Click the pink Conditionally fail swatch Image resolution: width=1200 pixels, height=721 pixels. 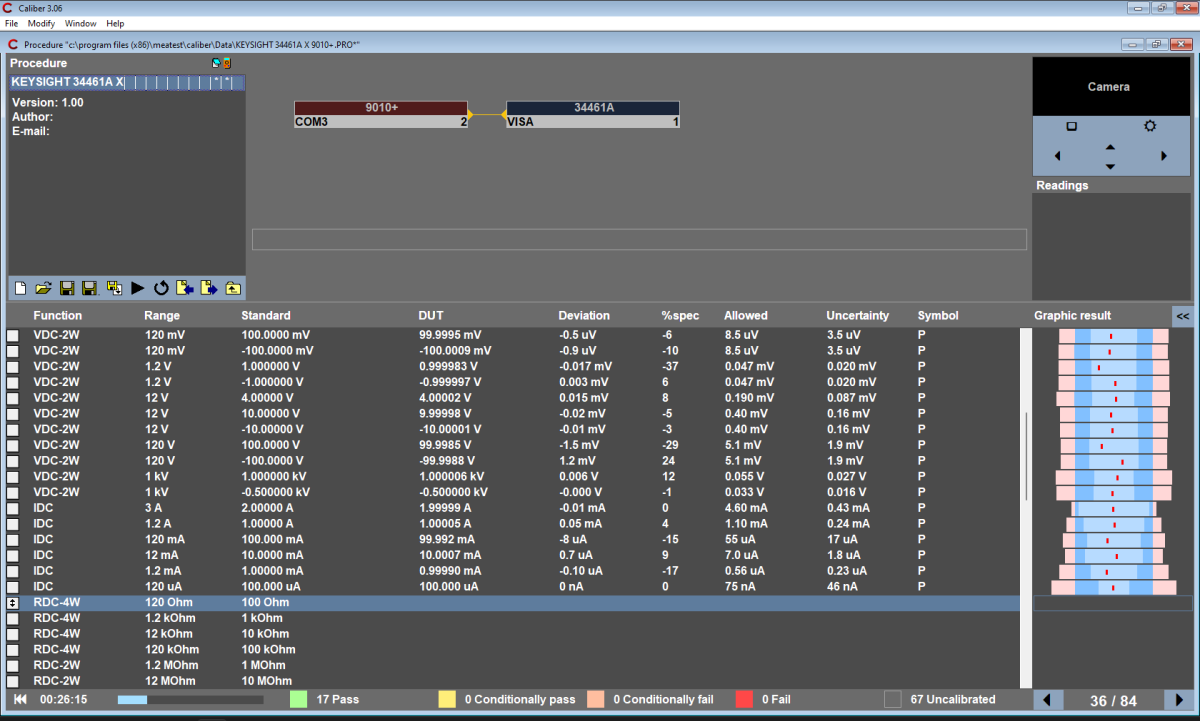pos(596,699)
